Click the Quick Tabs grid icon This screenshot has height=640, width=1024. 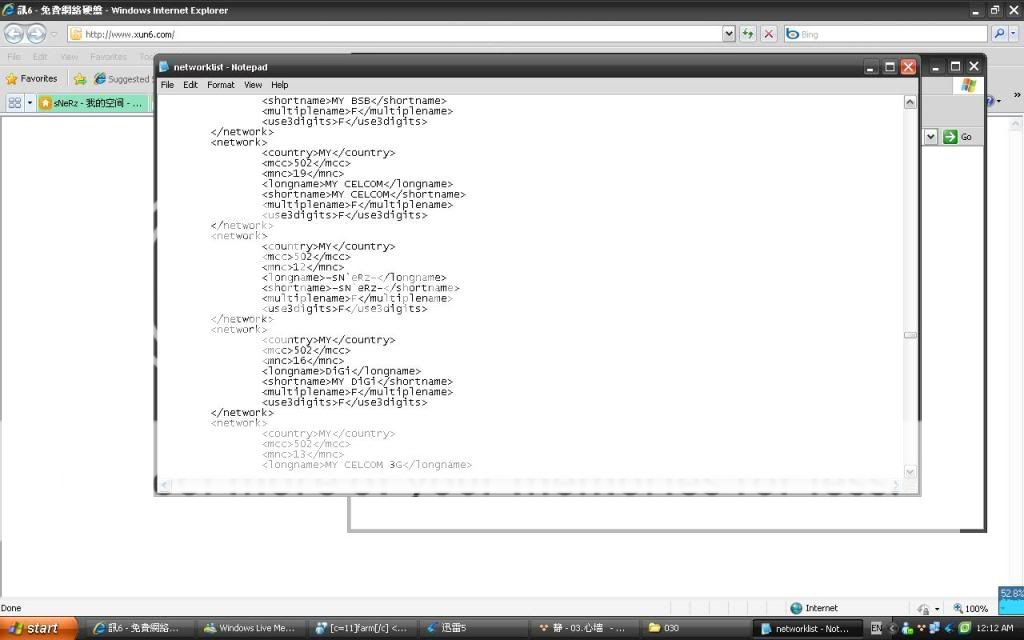coord(14,103)
